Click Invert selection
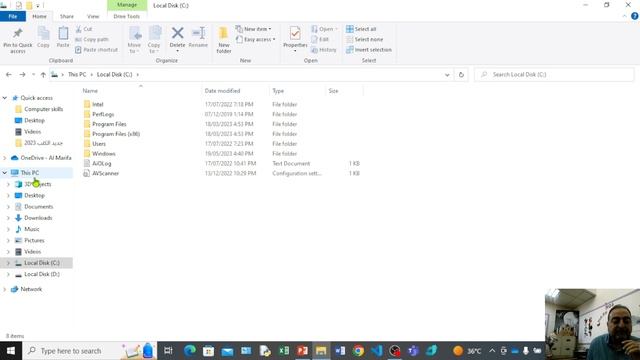Image resolution: width=640 pixels, height=360 pixels. coord(369,50)
